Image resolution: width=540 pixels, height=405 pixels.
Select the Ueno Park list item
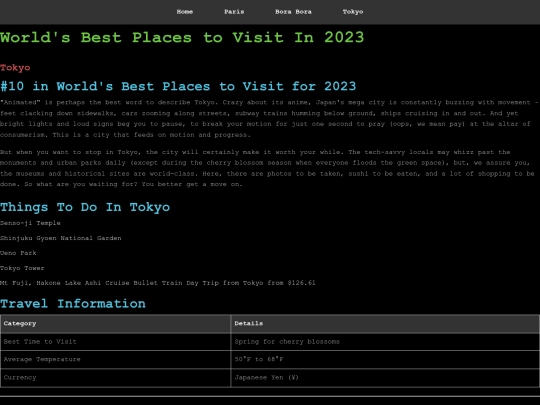[x=18, y=253]
